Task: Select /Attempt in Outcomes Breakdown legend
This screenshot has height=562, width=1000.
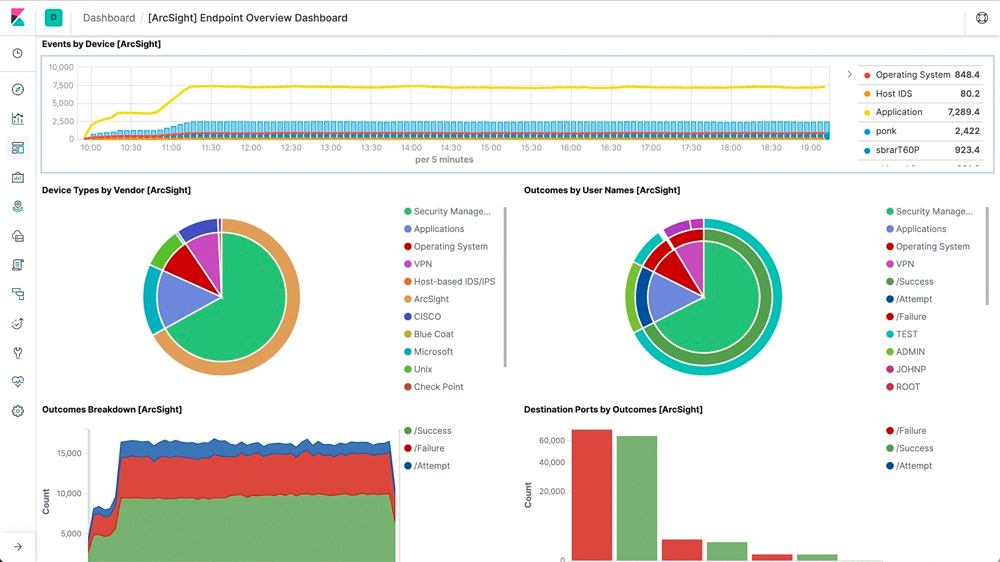Action: [427, 466]
